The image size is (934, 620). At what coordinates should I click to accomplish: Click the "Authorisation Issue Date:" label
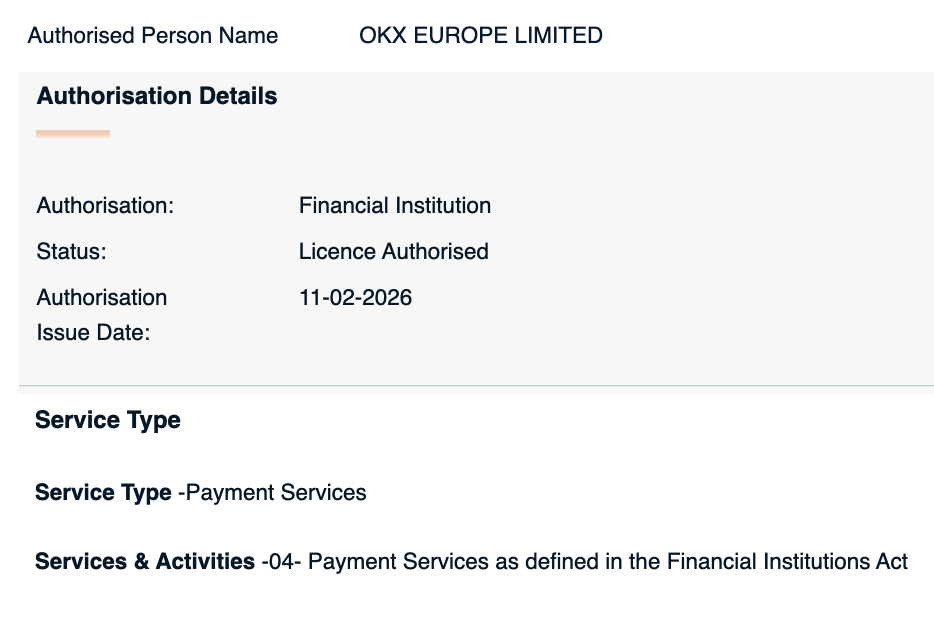101,315
